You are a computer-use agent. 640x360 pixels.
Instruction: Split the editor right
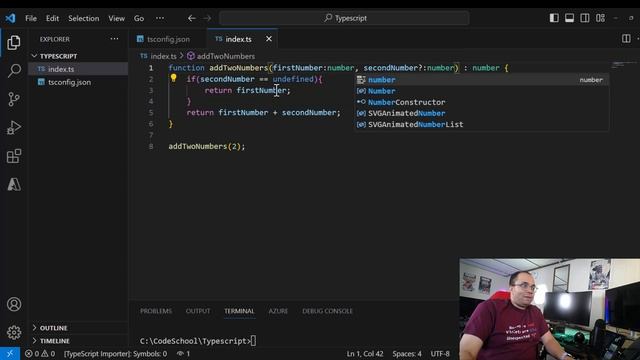coord(626,38)
